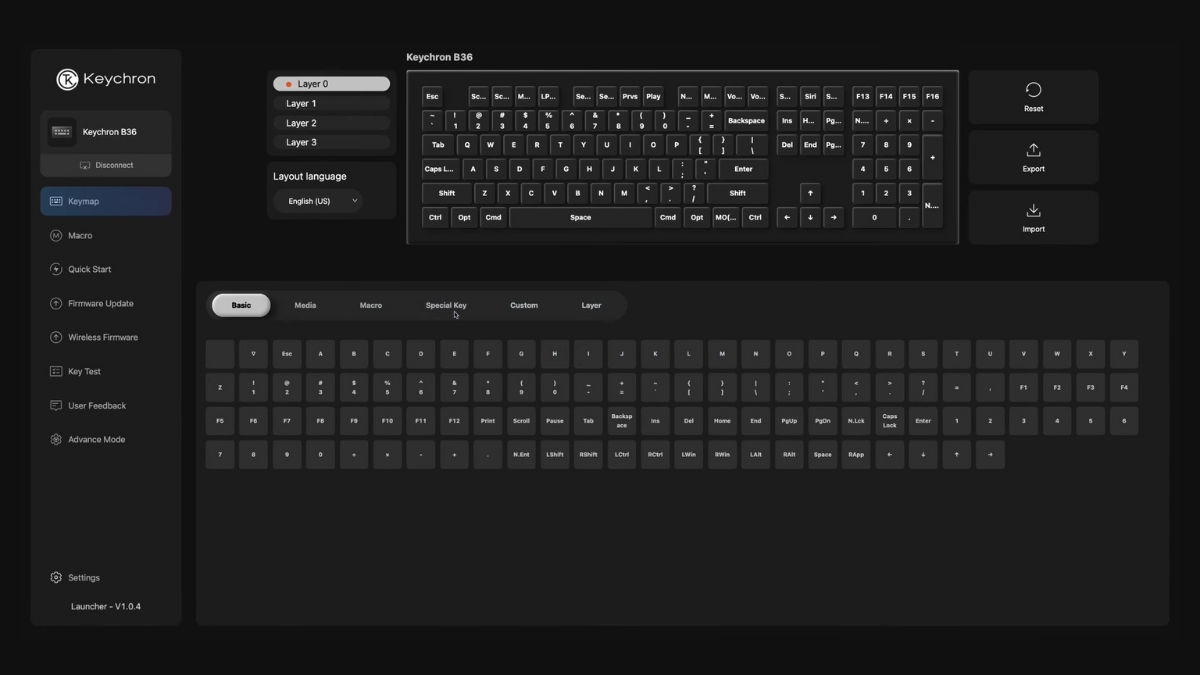The height and width of the screenshot is (675, 1200).
Task: Select F13 key on keyboard layout
Action: point(862,96)
